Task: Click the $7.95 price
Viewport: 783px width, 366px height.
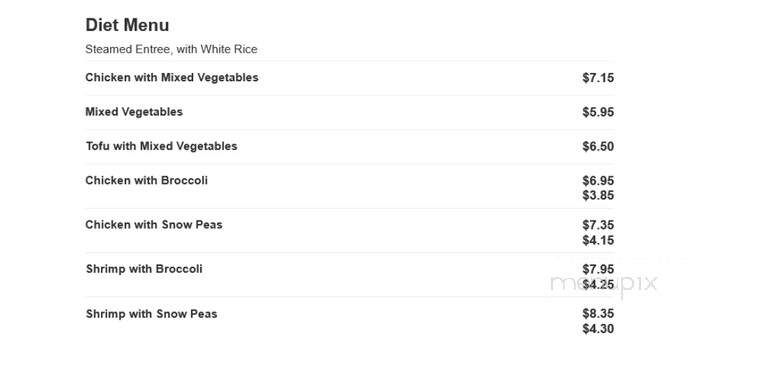Action: point(598,270)
